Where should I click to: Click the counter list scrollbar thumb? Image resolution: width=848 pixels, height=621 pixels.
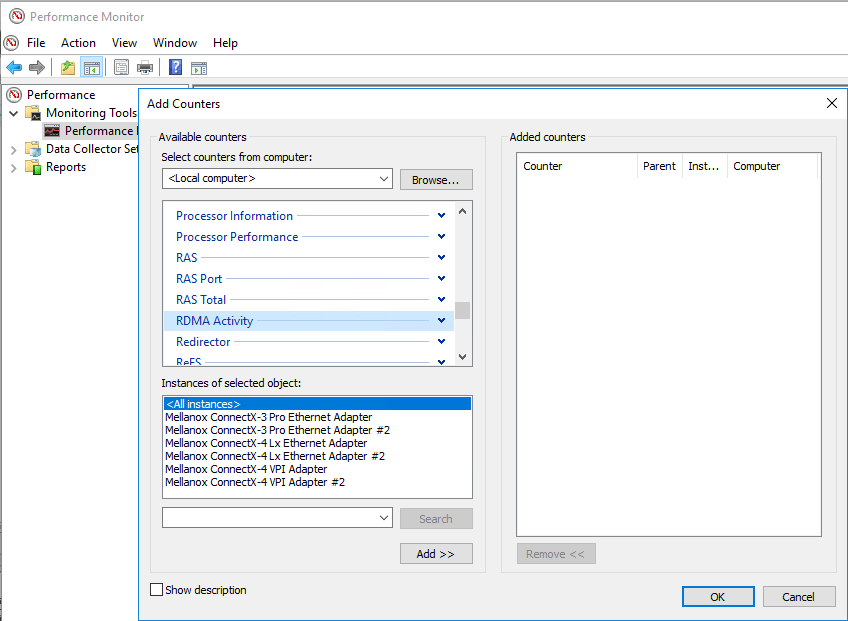(x=462, y=310)
